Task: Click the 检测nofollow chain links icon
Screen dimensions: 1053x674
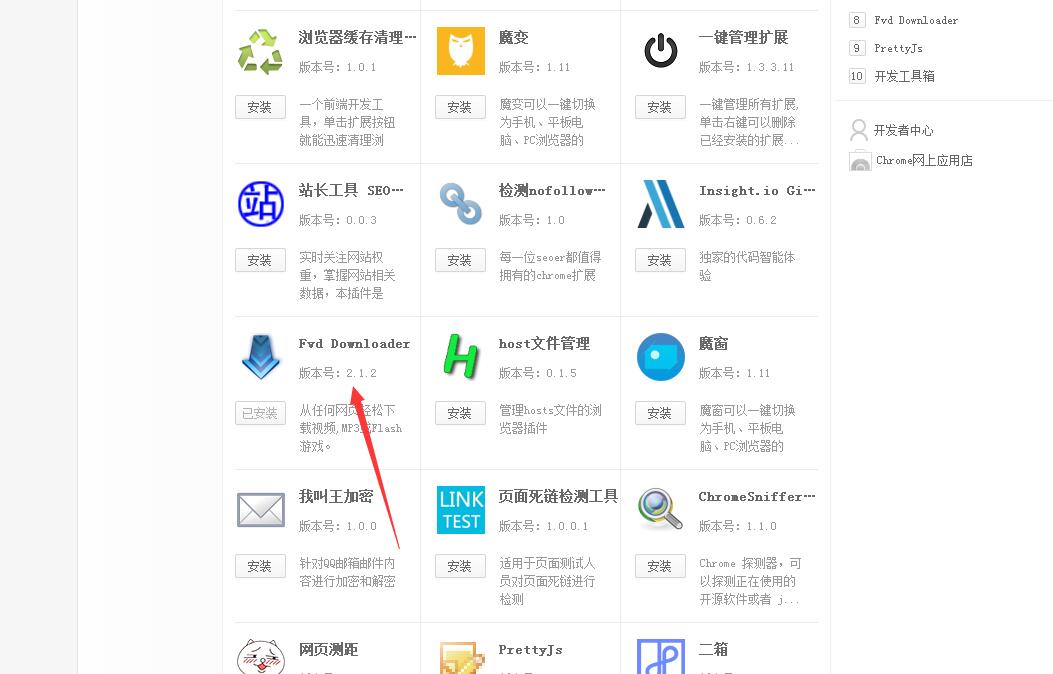Action: point(460,203)
